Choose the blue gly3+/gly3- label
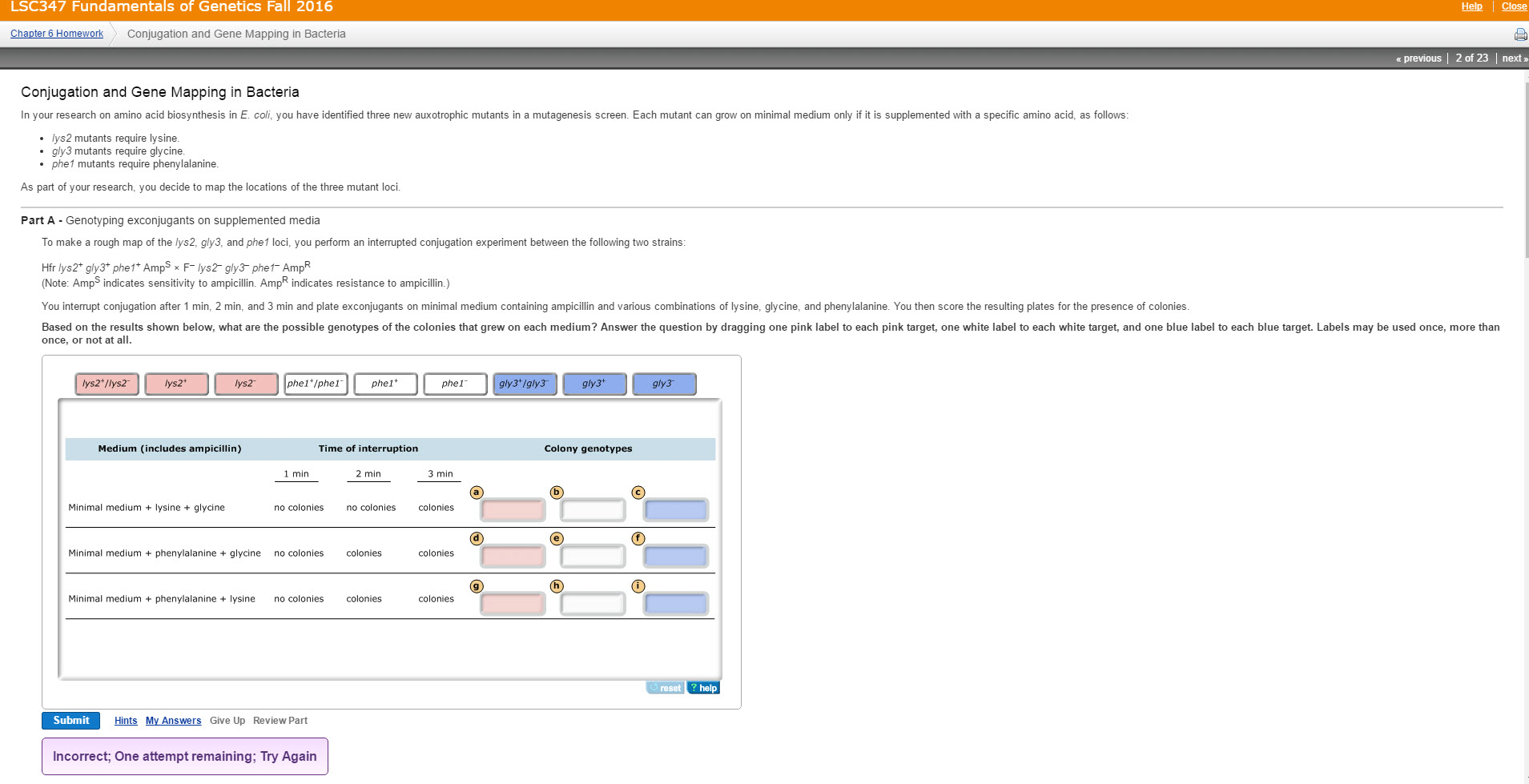Screen dimensions: 1529x784 point(525,384)
